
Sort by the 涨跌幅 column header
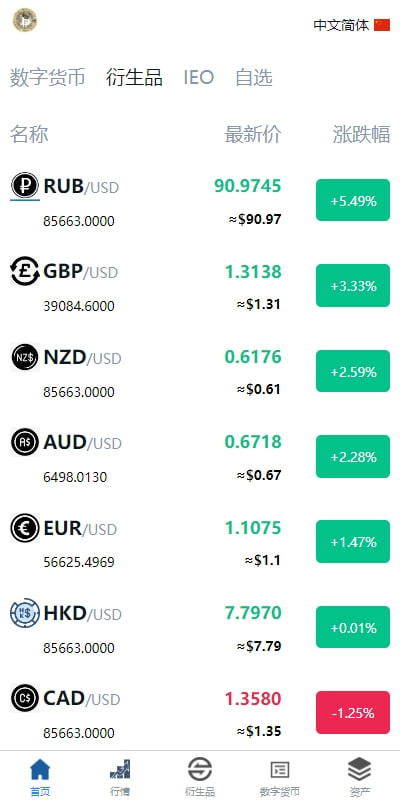pyautogui.click(x=362, y=135)
